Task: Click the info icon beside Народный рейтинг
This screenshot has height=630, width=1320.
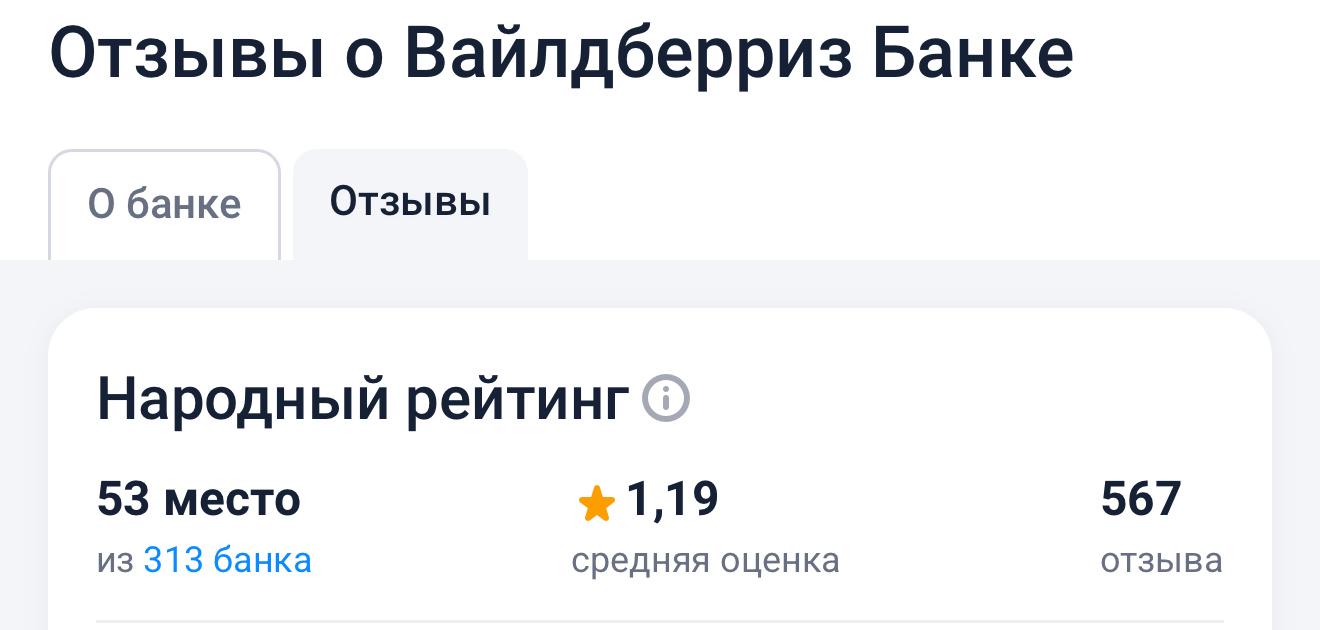Action: (x=666, y=400)
